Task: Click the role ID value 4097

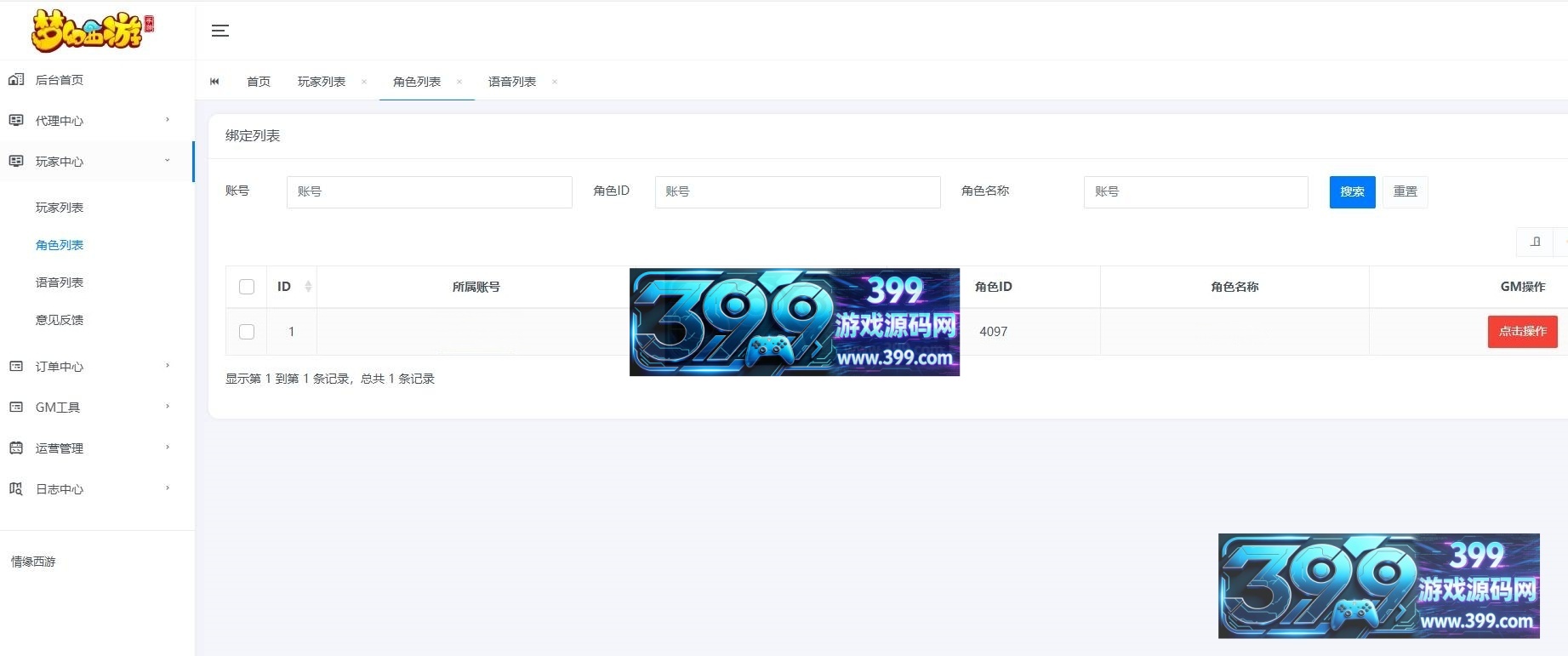Action: point(994,332)
